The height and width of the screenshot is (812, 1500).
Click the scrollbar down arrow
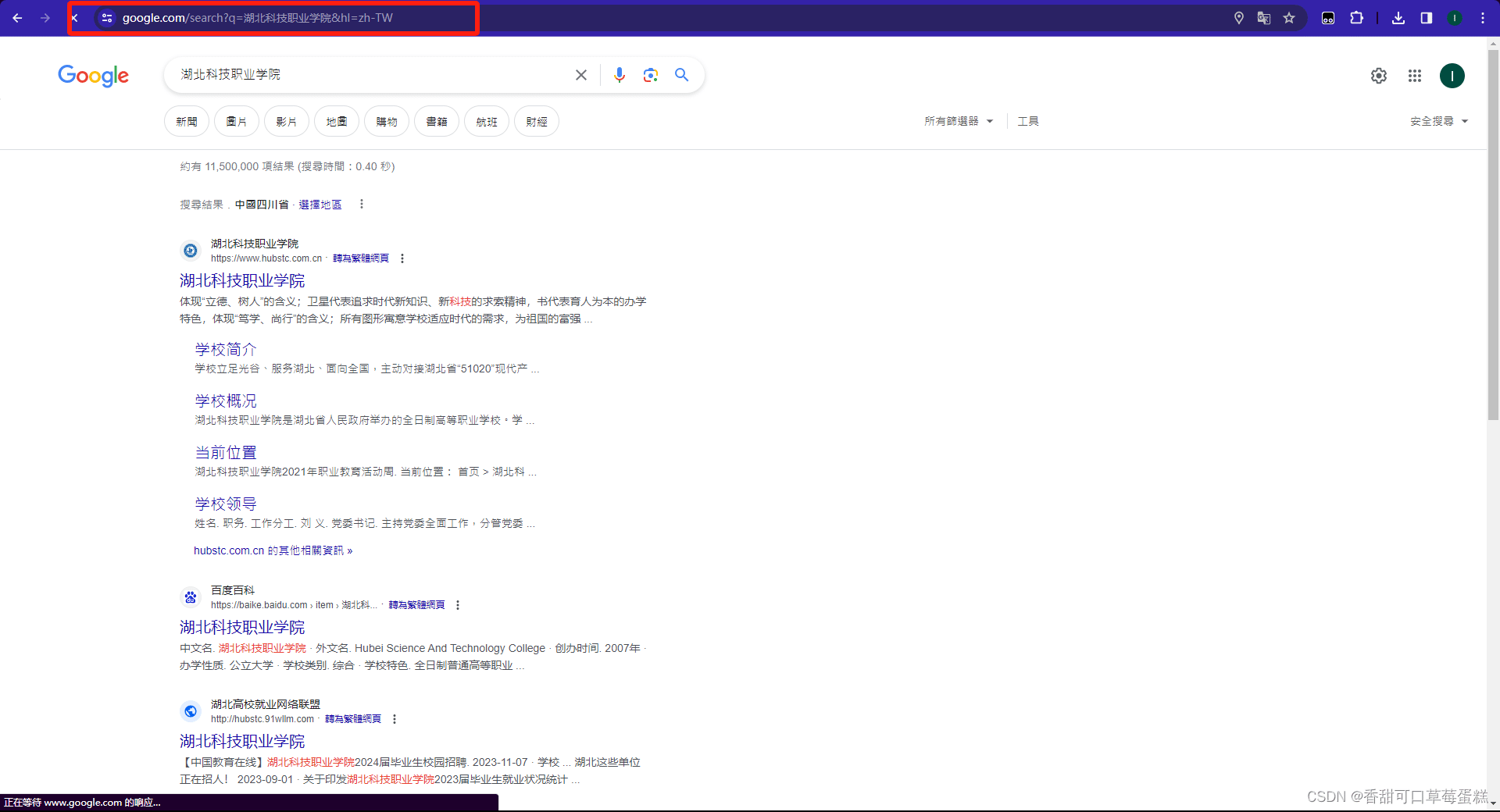pos(1493,803)
